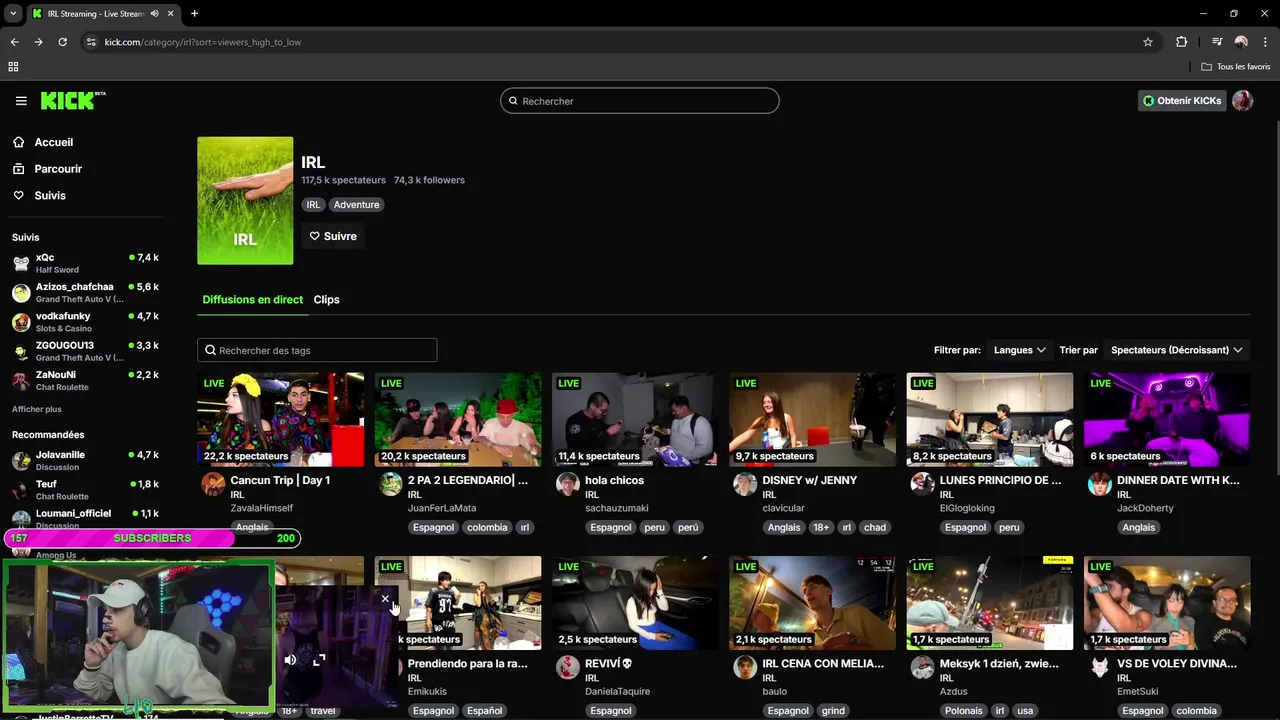Bookmark page with the star icon
Viewport: 1280px width, 720px height.
1148,42
